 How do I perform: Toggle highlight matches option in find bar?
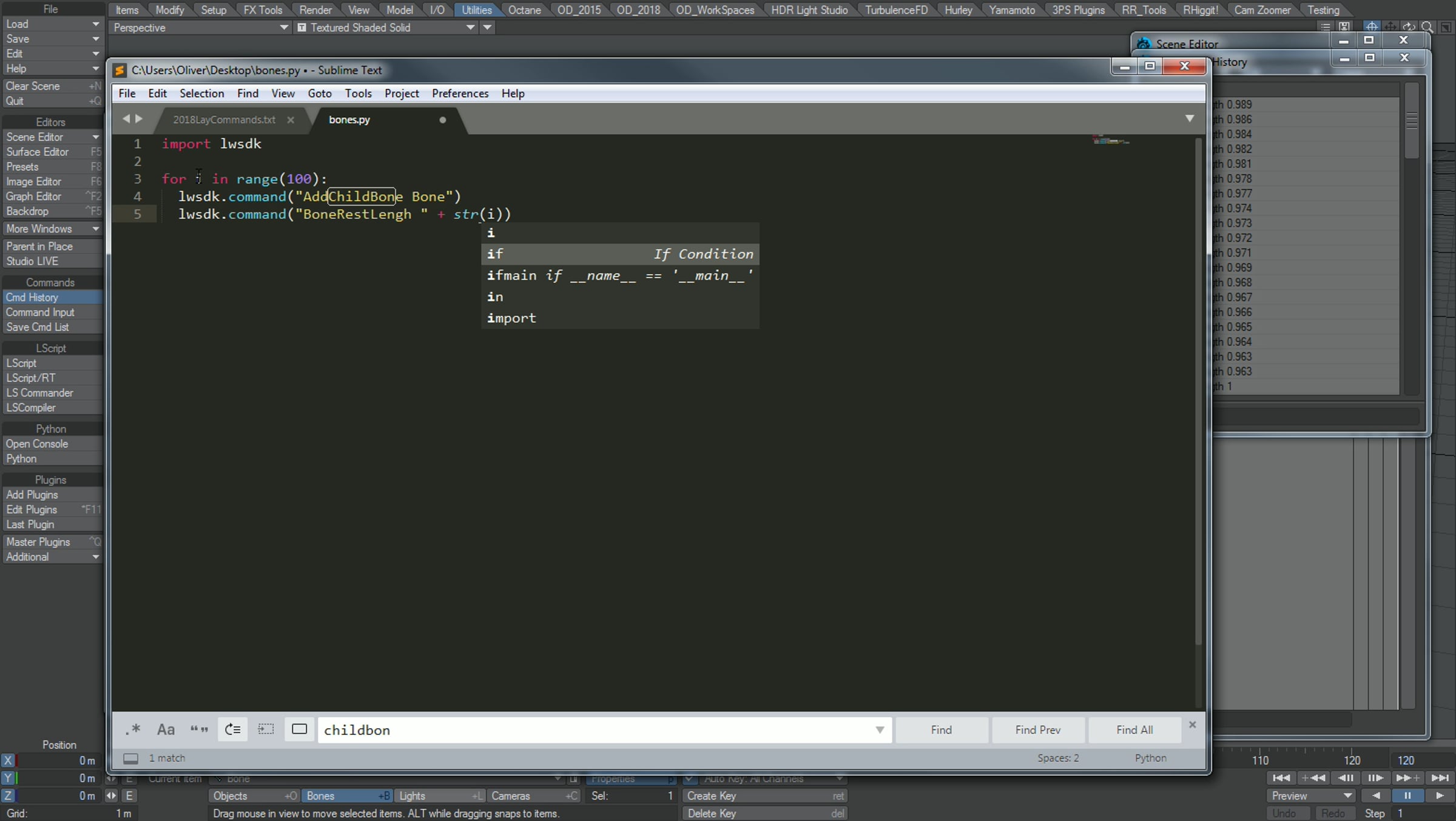pyautogui.click(x=299, y=729)
